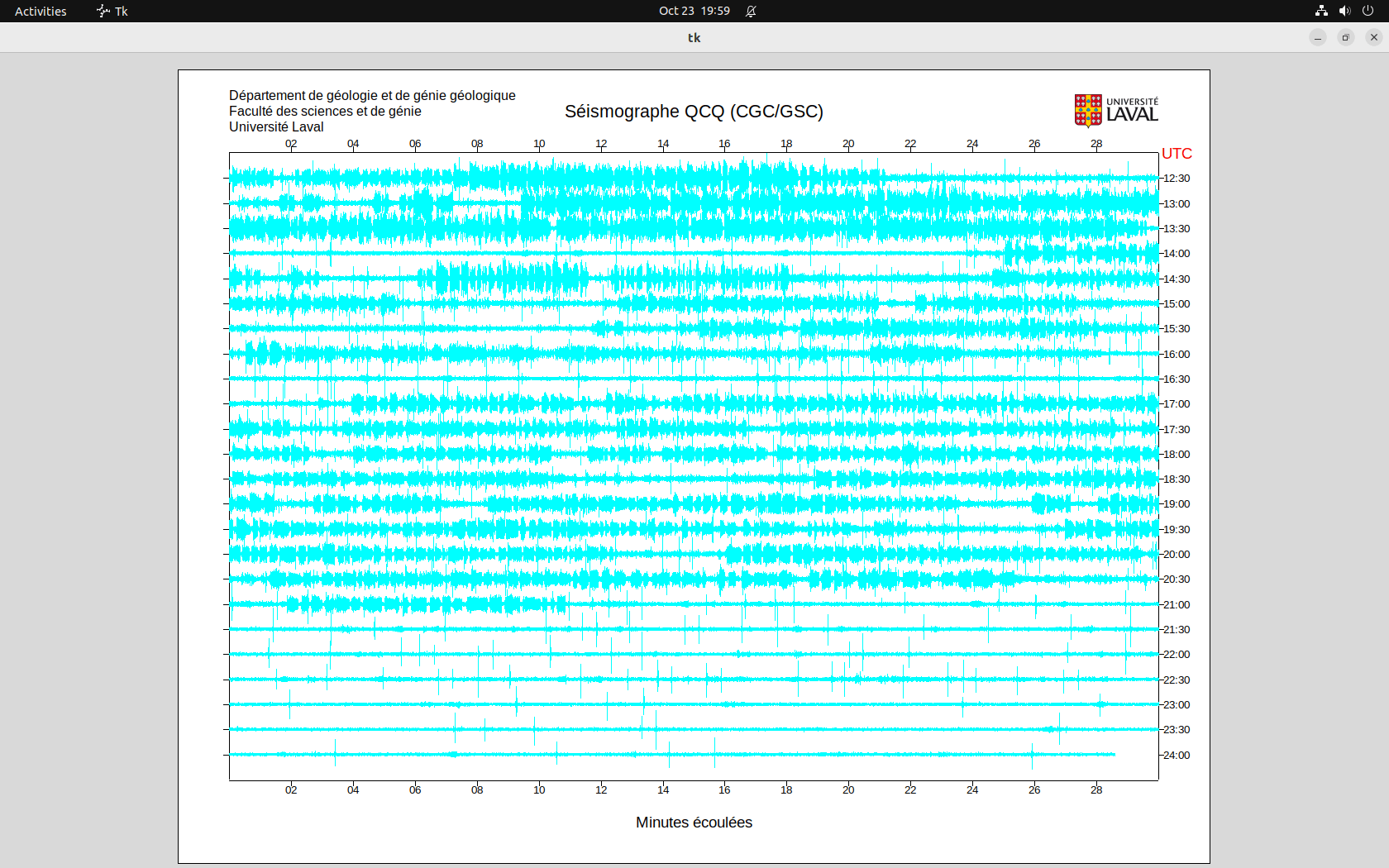The image size is (1389, 868).
Task: Click the Département de géologie header text
Action: tap(372, 96)
